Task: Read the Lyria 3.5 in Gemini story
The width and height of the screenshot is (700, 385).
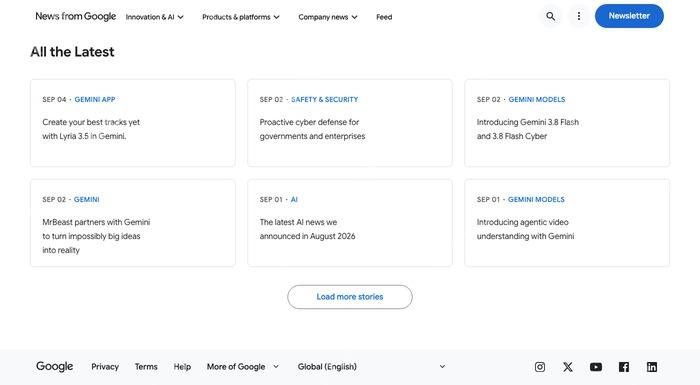Action: tap(91, 129)
